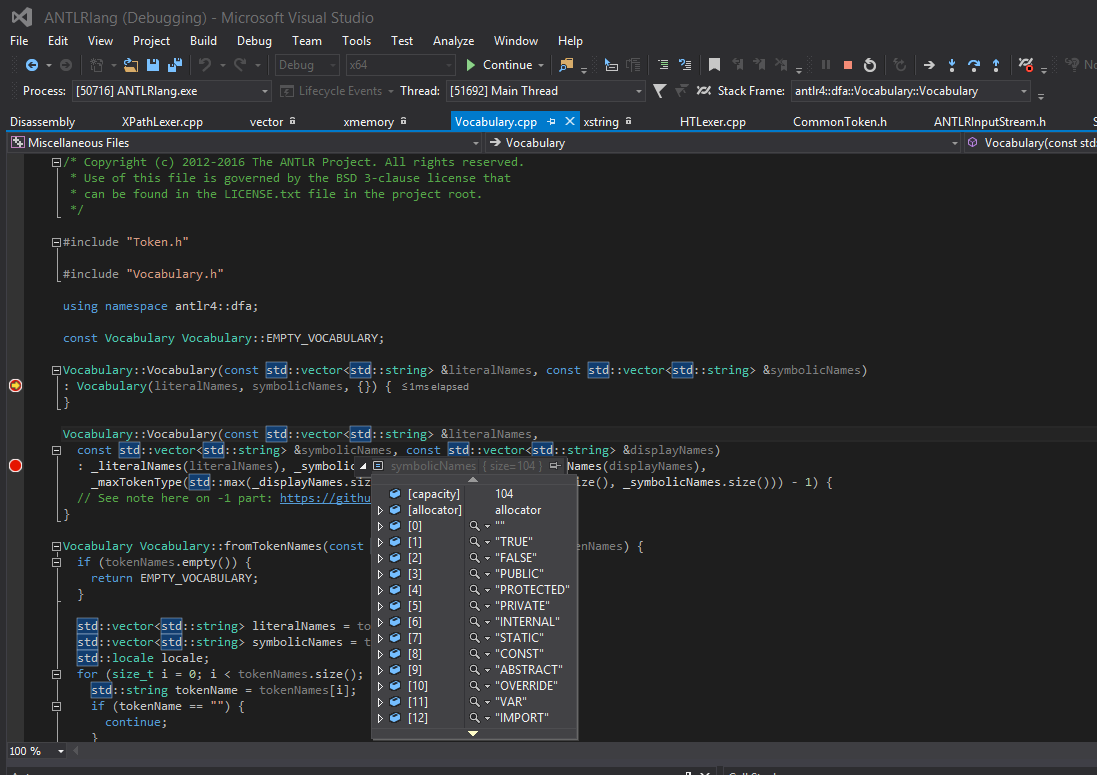The height and width of the screenshot is (775, 1097).
Task: Open Text Visualizer magnifier for "TRUE" value
Action: click(474, 541)
